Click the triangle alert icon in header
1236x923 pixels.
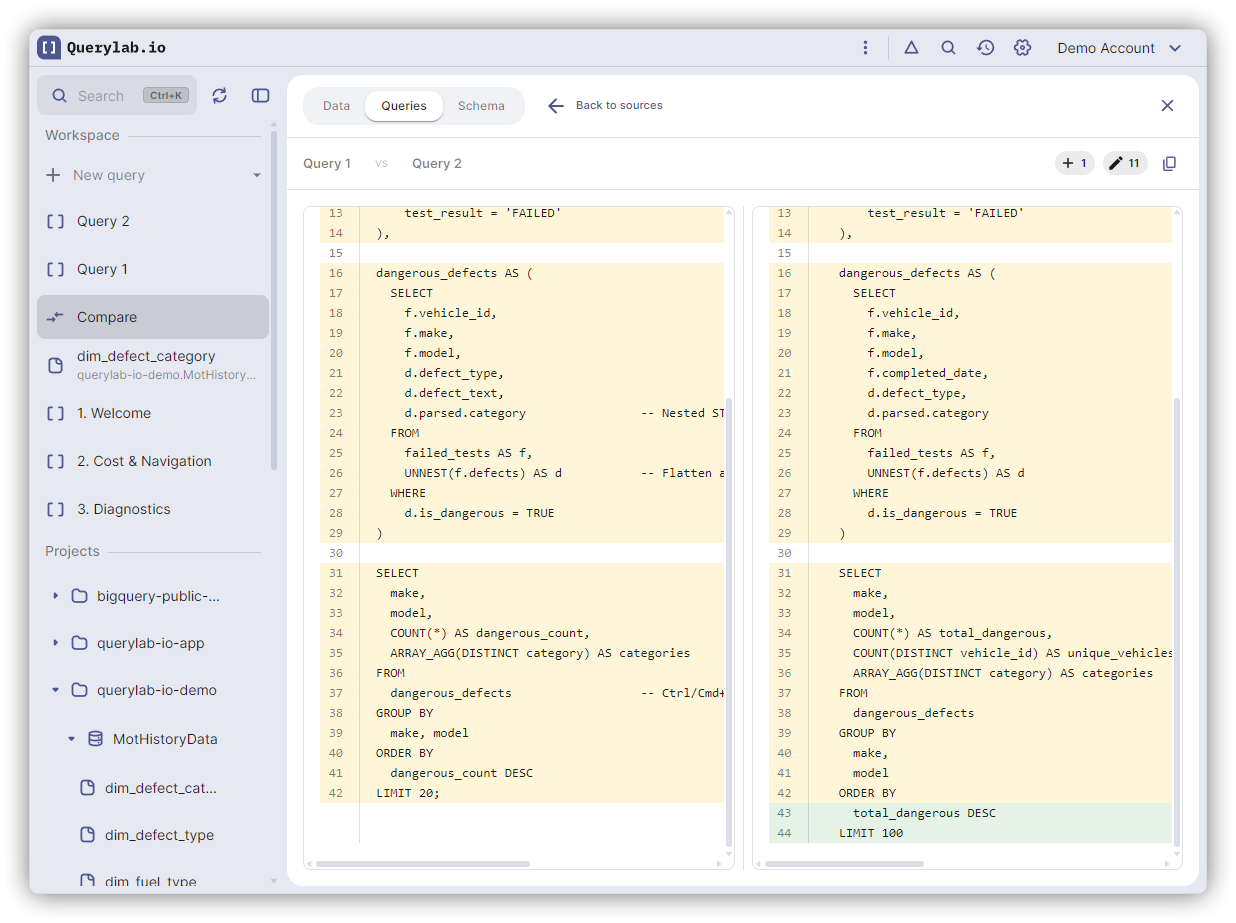[x=911, y=48]
